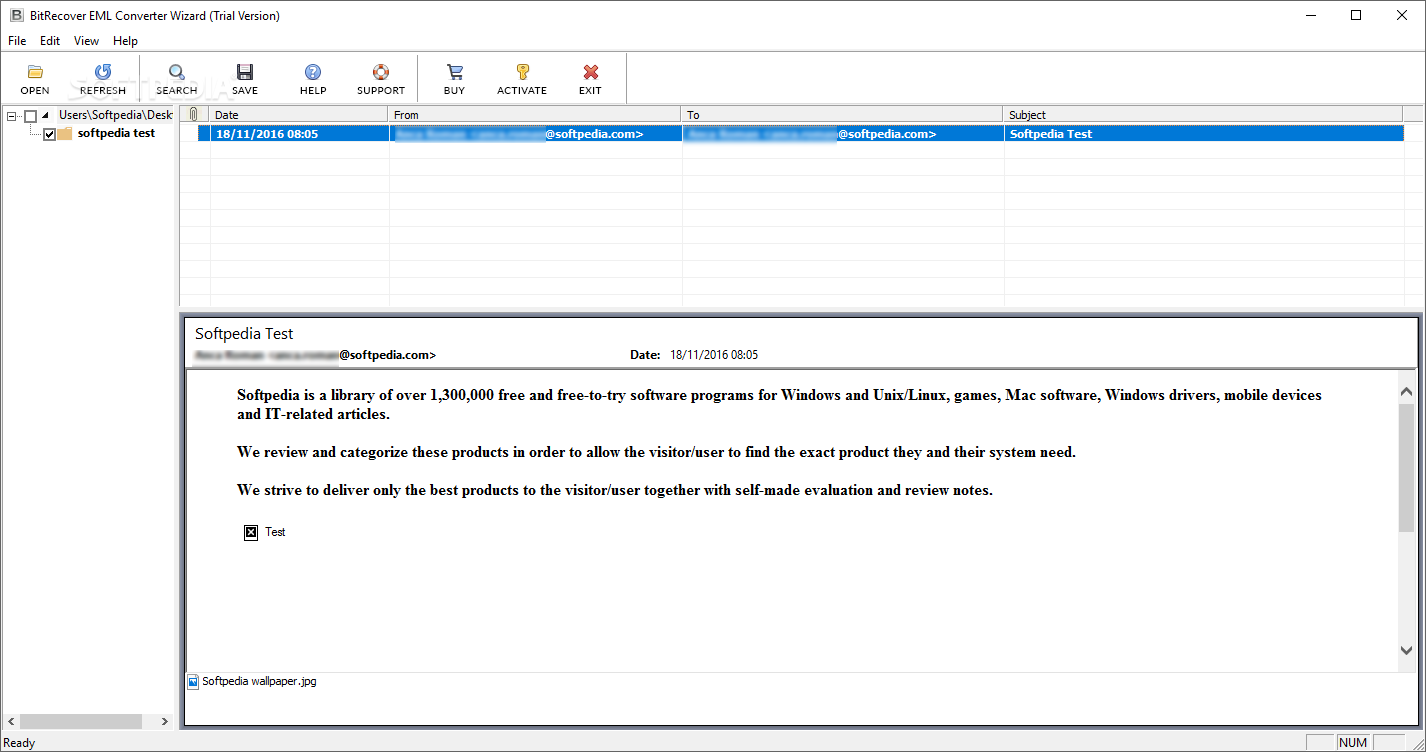Open the Softpedia wallpaper.jpg attachment

tap(259, 682)
